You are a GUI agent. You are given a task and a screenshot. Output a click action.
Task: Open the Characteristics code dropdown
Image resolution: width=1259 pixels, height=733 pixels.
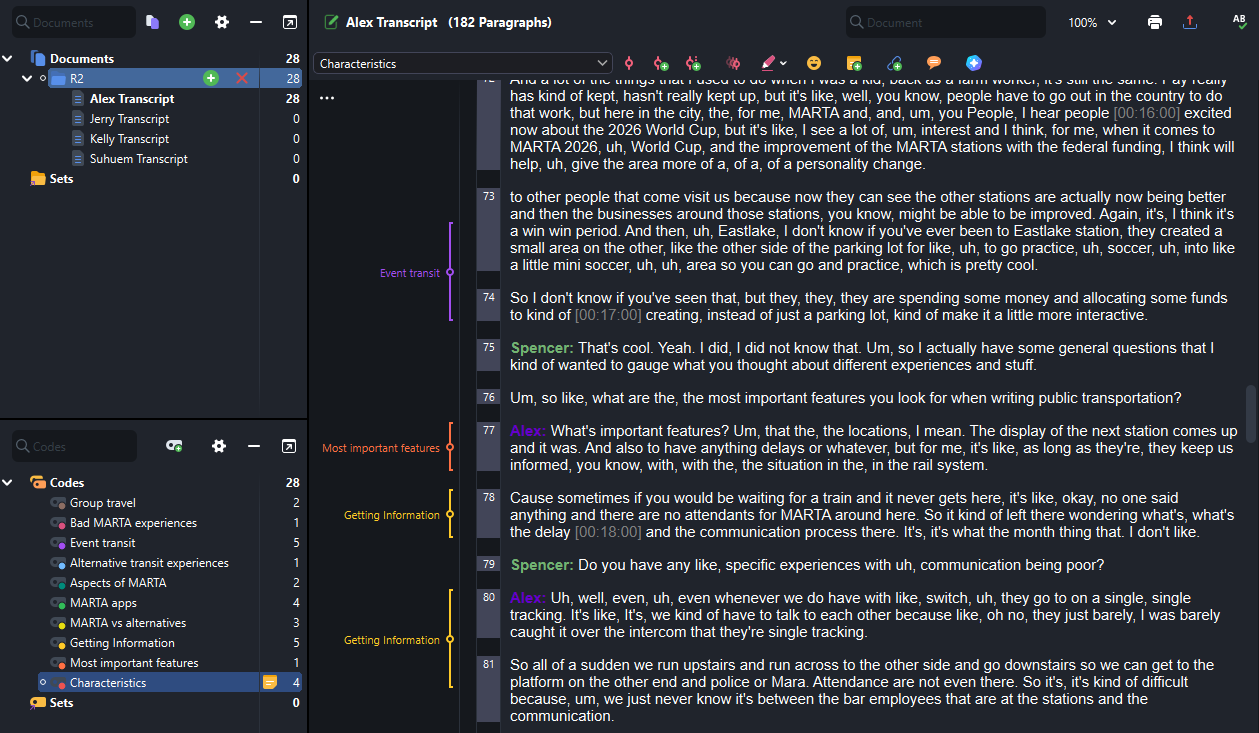coord(463,63)
